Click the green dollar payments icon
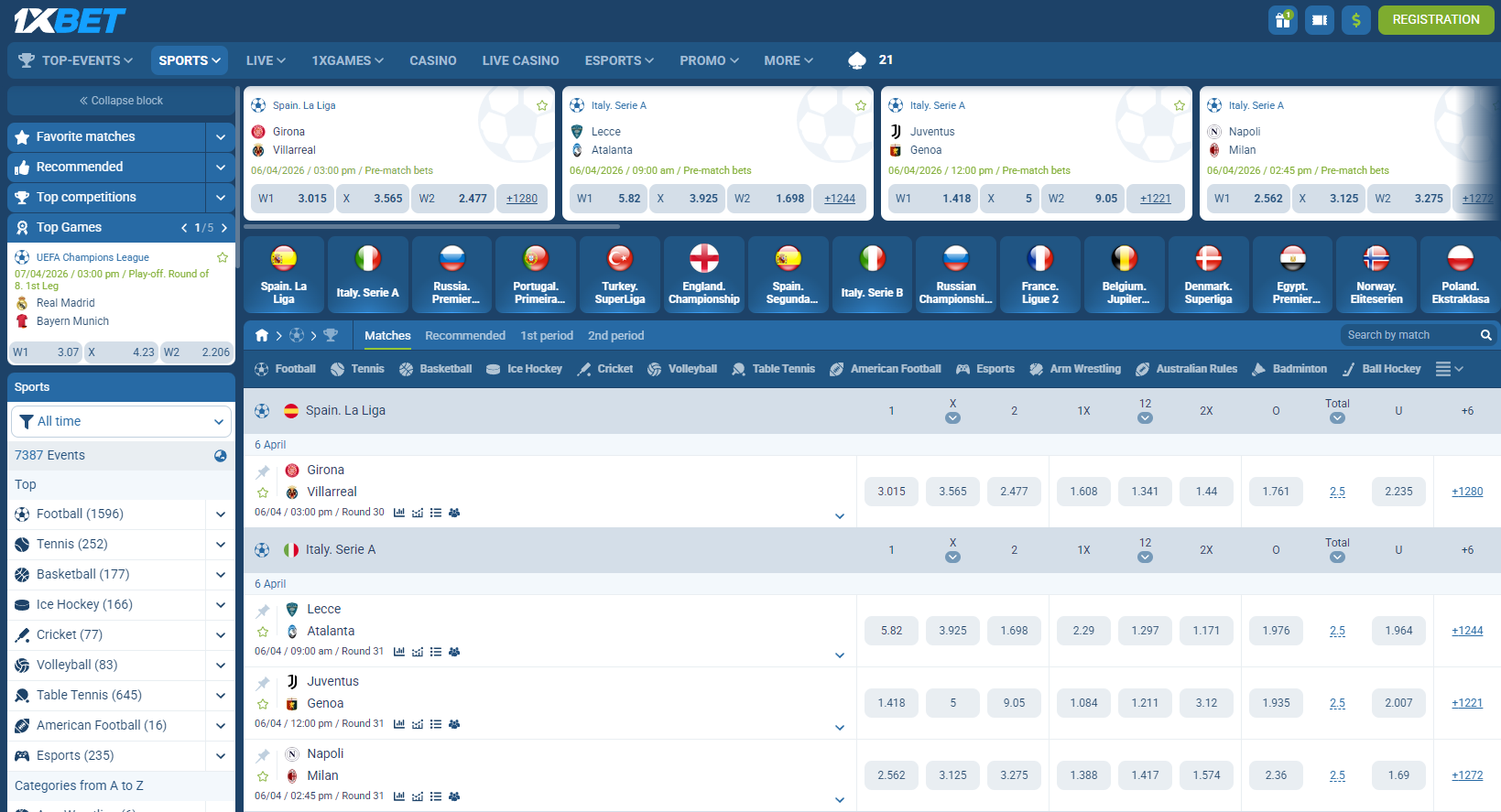 click(1356, 19)
